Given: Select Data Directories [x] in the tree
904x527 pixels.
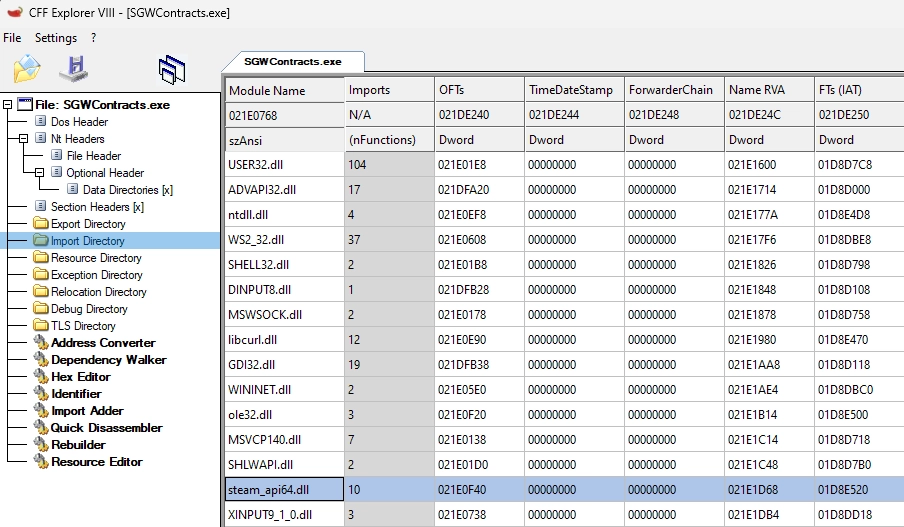Looking at the screenshot, I should click(x=128, y=189).
